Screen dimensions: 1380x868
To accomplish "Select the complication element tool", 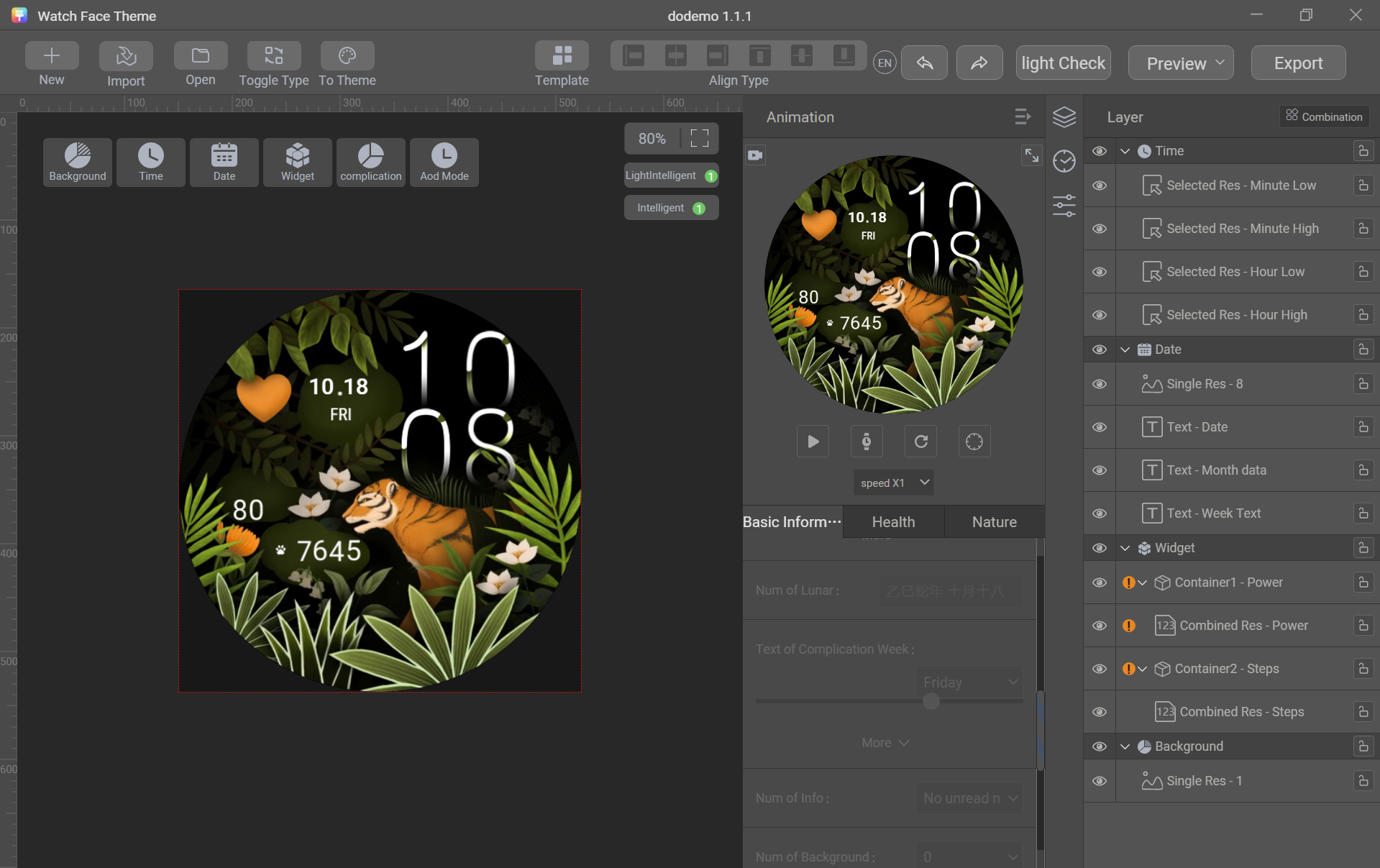I will point(370,162).
